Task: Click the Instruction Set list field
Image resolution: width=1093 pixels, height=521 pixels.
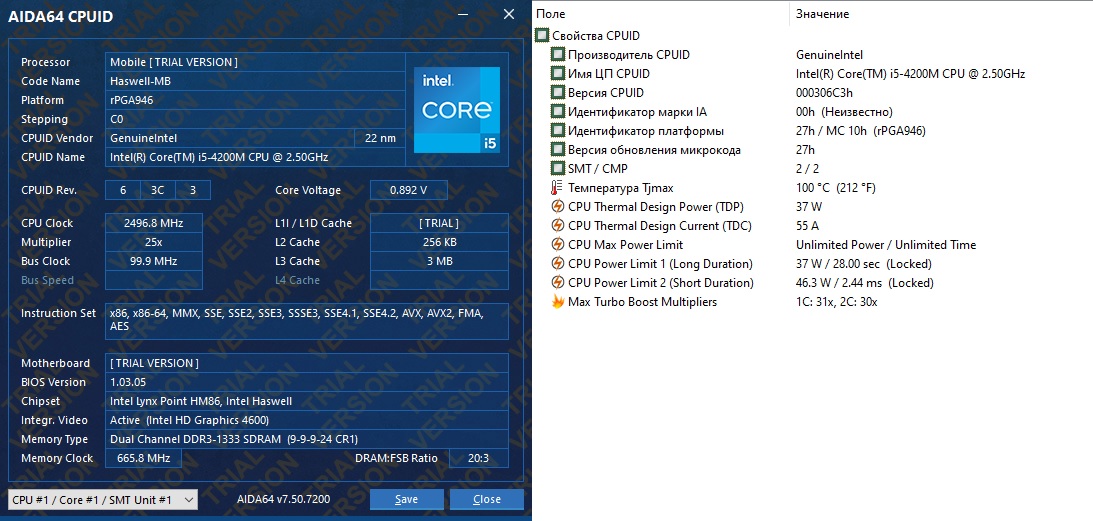Action: point(307,321)
